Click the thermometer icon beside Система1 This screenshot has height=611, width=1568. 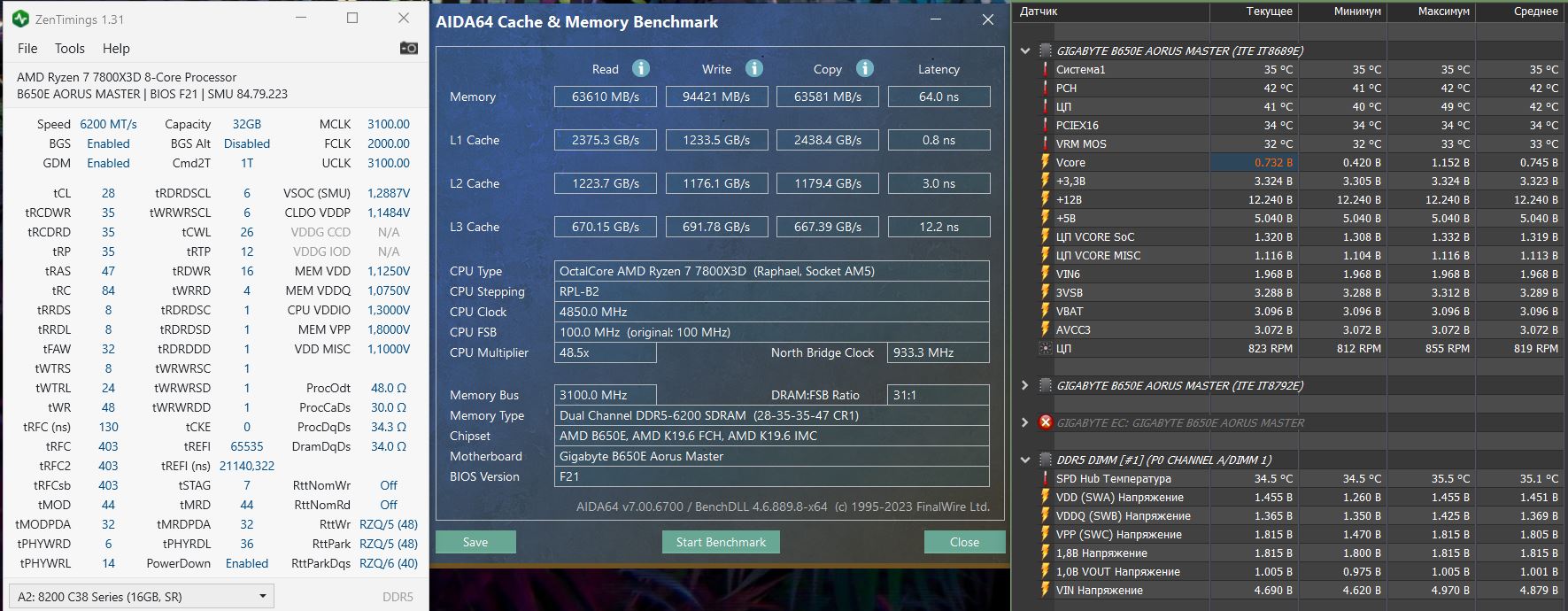tap(1045, 69)
